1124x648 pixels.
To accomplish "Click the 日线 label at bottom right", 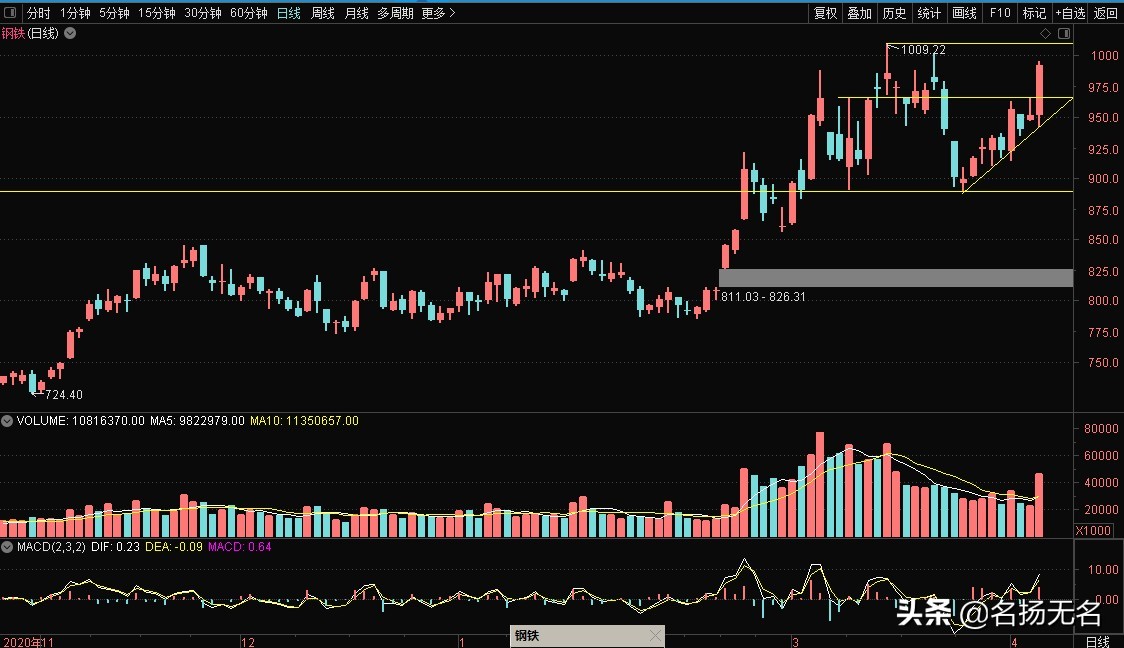I will coord(1098,642).
